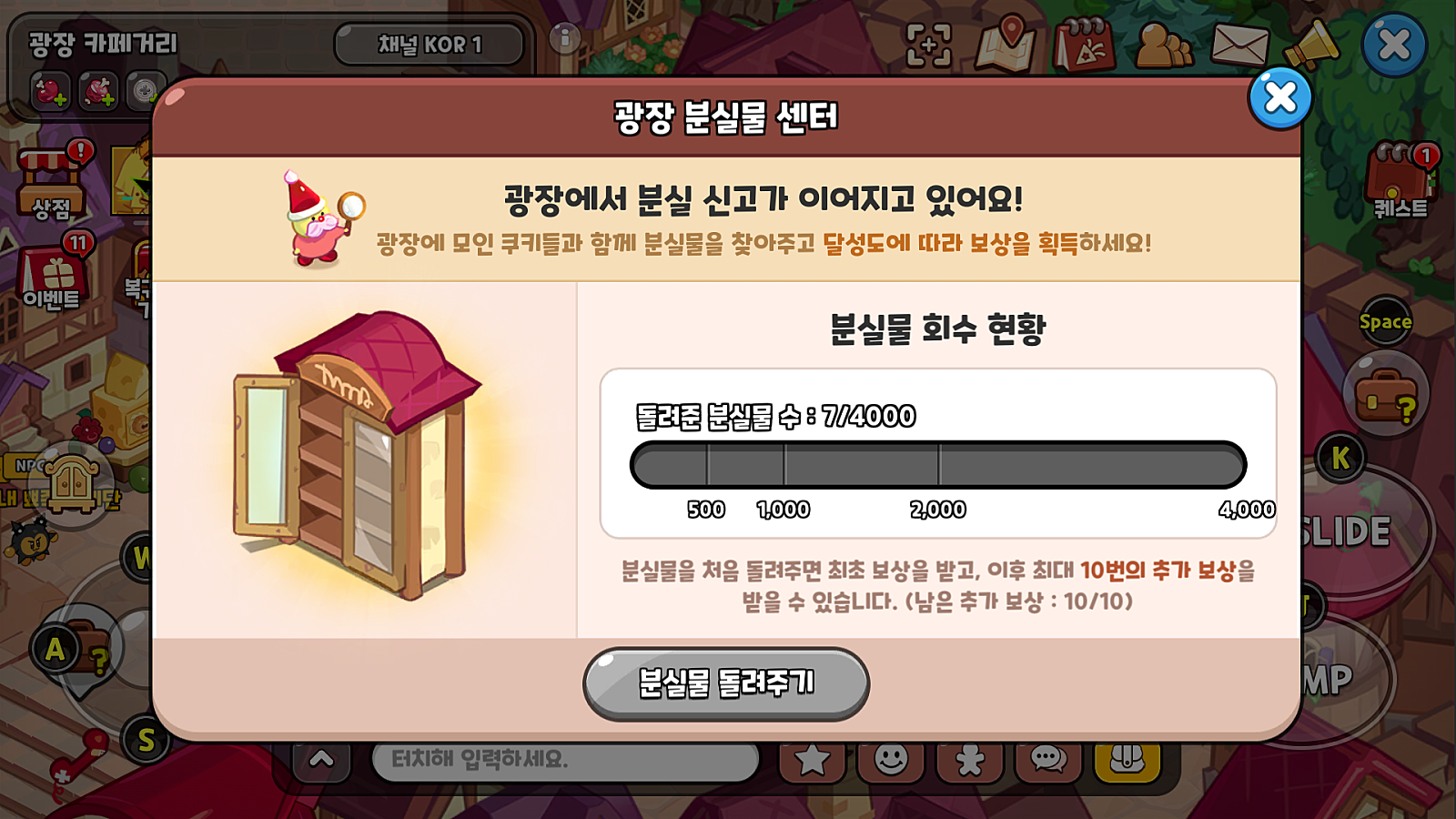
Task: Open the 채널 KOR 1 channel selector
Action: (430, 44)
